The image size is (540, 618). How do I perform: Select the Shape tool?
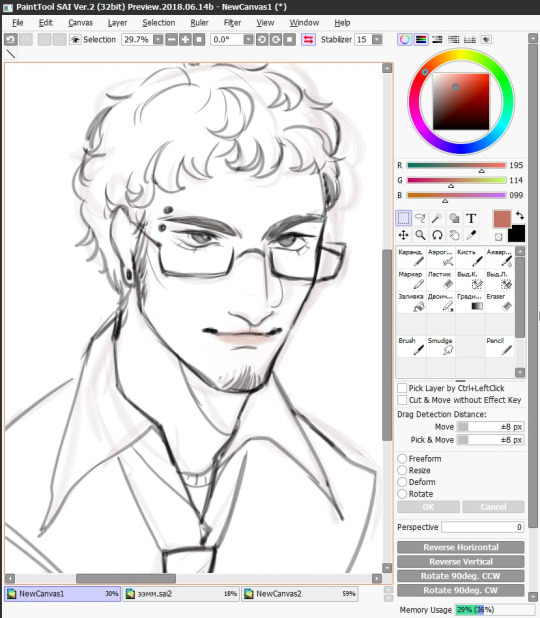(454, 218)
